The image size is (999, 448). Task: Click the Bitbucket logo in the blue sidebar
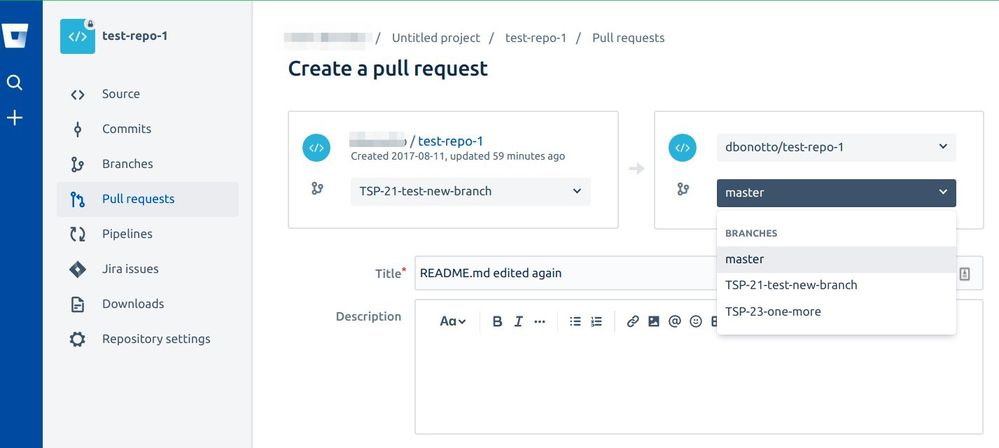click(14, 36)
